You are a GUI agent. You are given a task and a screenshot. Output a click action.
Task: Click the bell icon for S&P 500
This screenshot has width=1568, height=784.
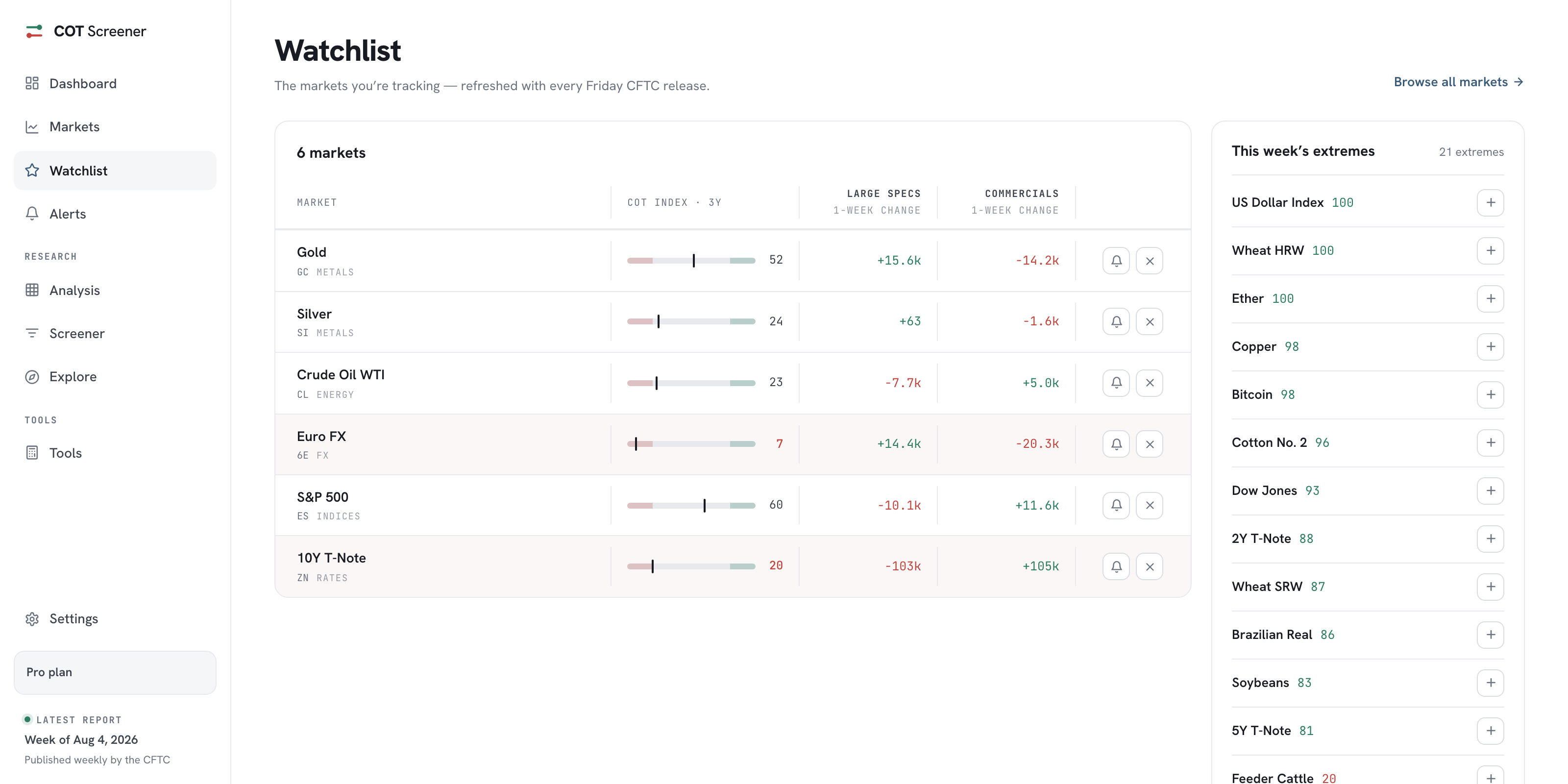point(1116,505)
